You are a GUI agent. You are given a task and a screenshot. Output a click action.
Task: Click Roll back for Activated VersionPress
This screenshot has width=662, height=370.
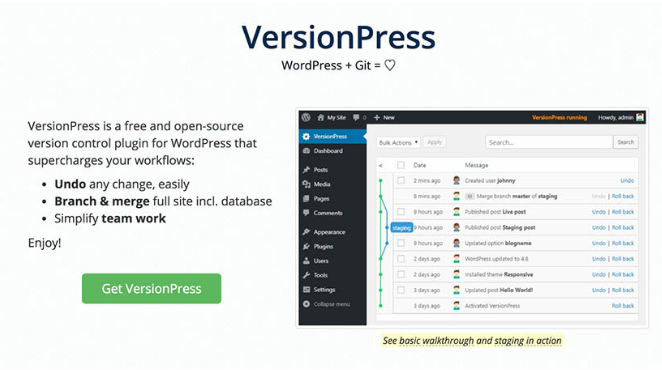pos(623,305)
